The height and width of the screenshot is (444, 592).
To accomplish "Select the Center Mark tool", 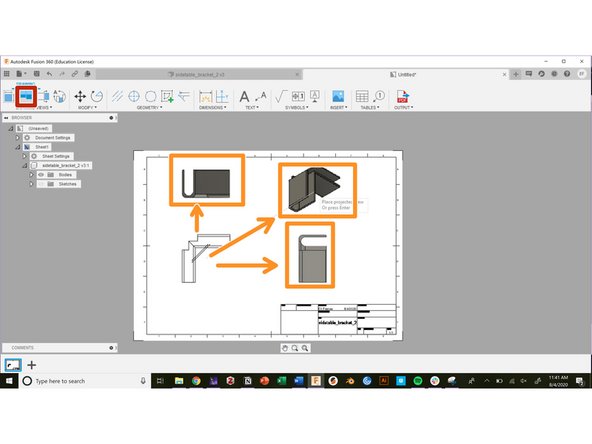I will [134, 97].
